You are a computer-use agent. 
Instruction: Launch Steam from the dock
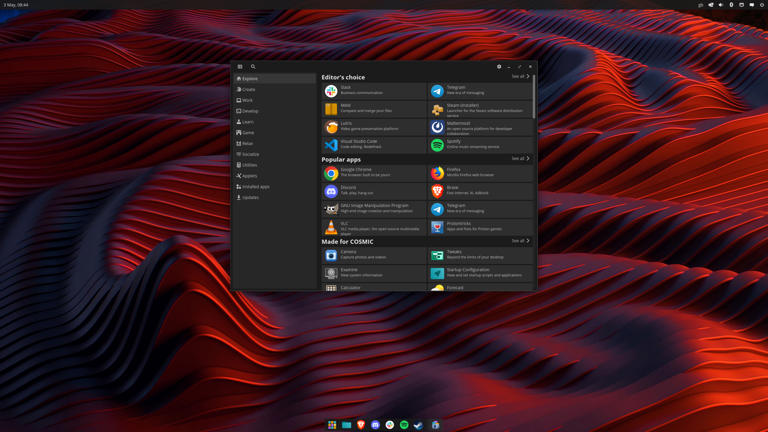click(418, 425)
